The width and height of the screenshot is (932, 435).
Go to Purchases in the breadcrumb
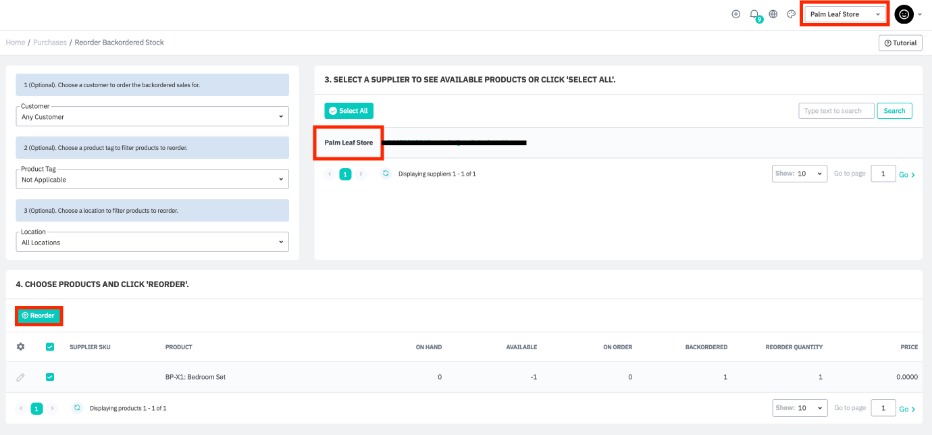pyautogui.click(x=50, y=43)
